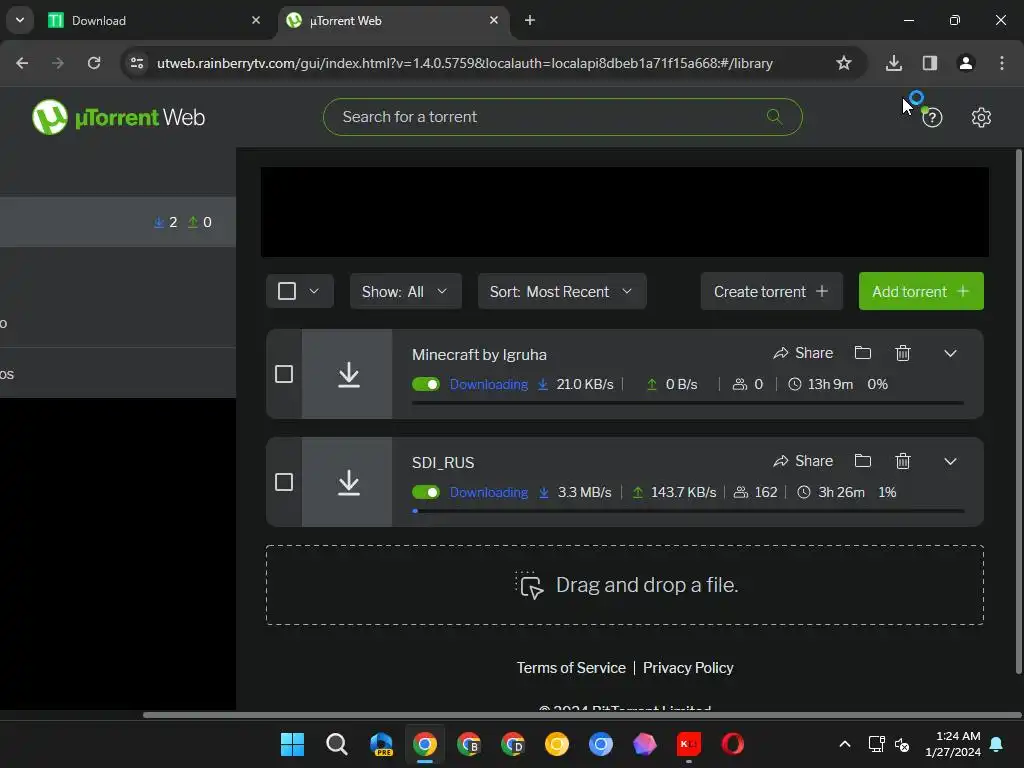This screenshot has height=768, width=1024.
Task: Select Minecraft by Igruha checkbox
Action: pyautogui.click(x=283, y=374)
